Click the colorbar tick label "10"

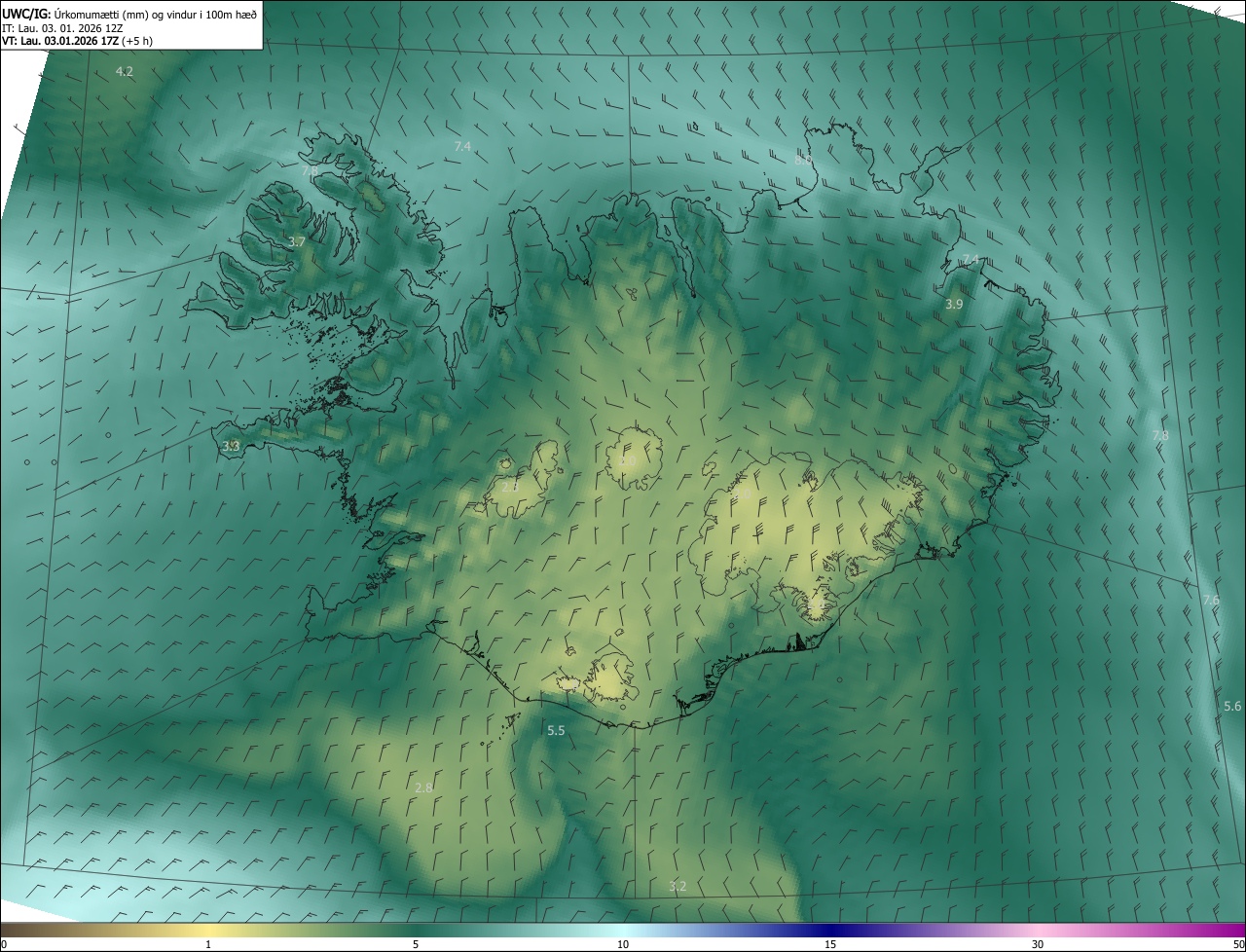tap(623, 944)
